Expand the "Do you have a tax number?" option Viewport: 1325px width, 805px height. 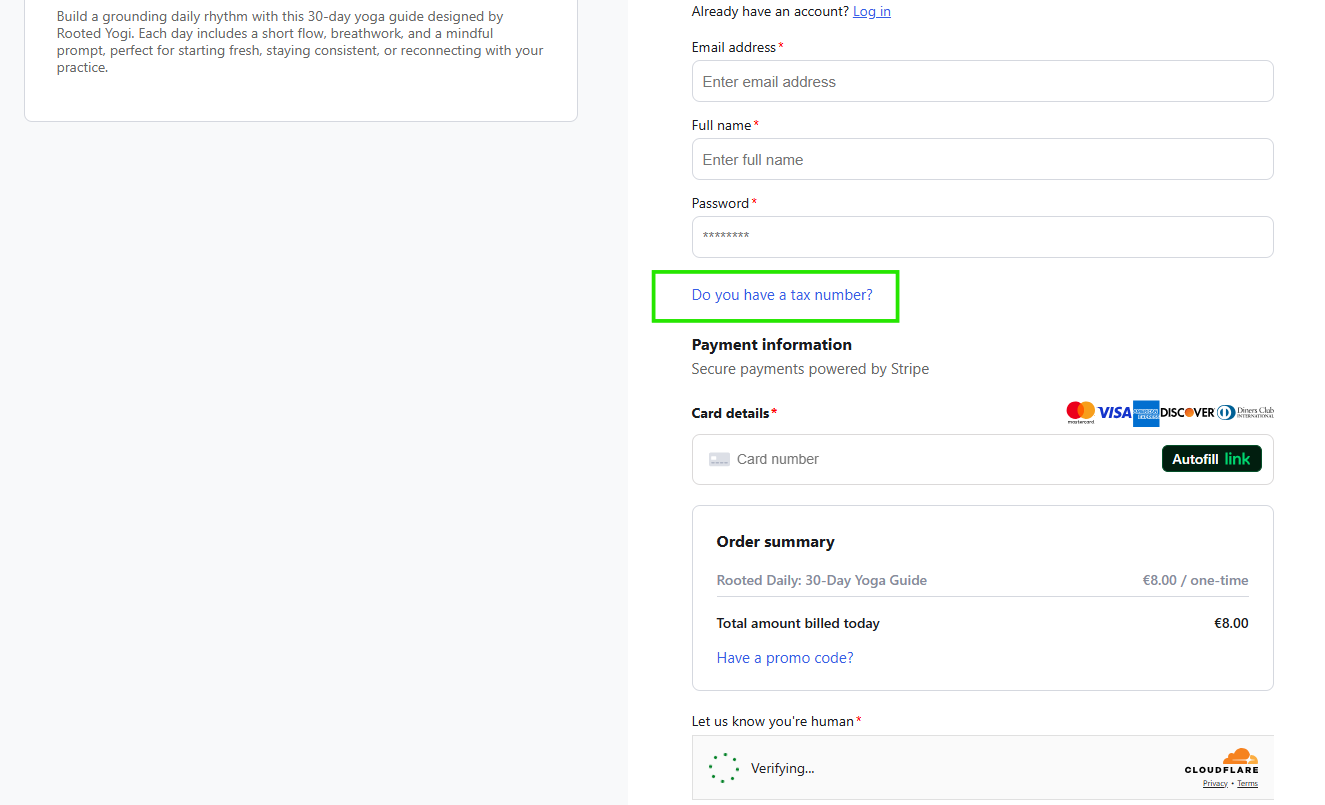pyautogui.click(x=782, y=295)
